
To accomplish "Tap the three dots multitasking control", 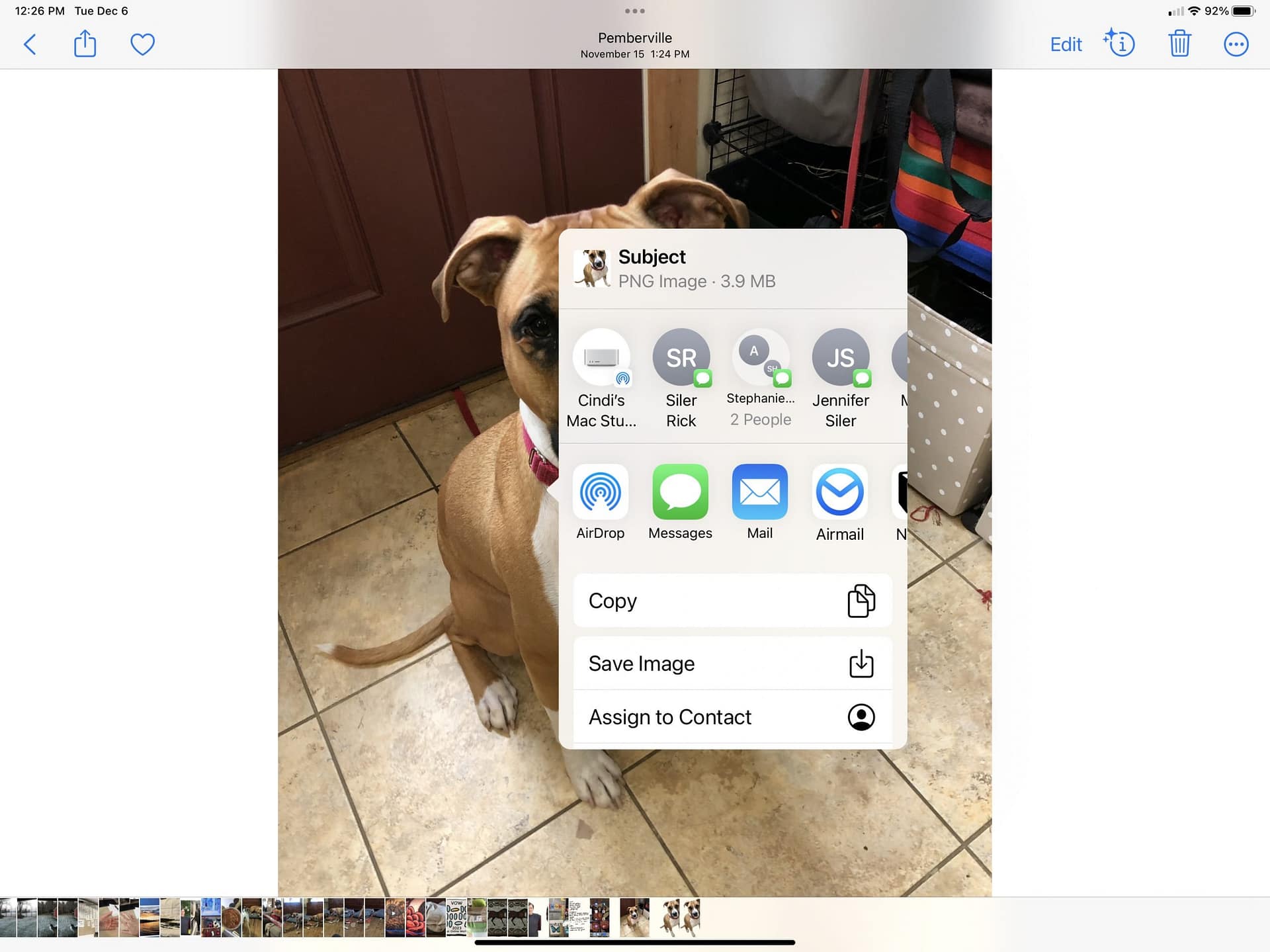I will (634, 11).
